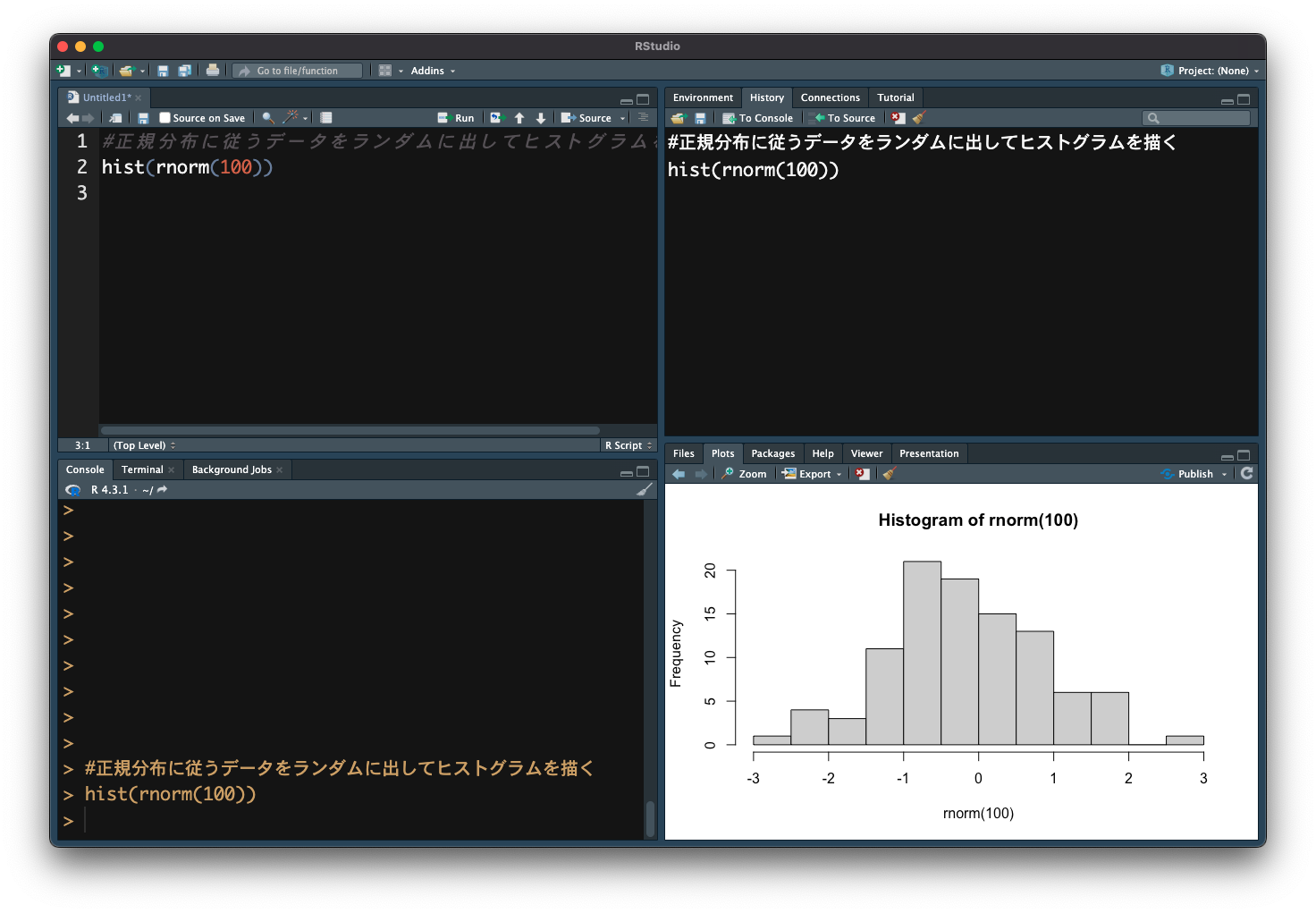Remove the current plot

pos(862,473)
